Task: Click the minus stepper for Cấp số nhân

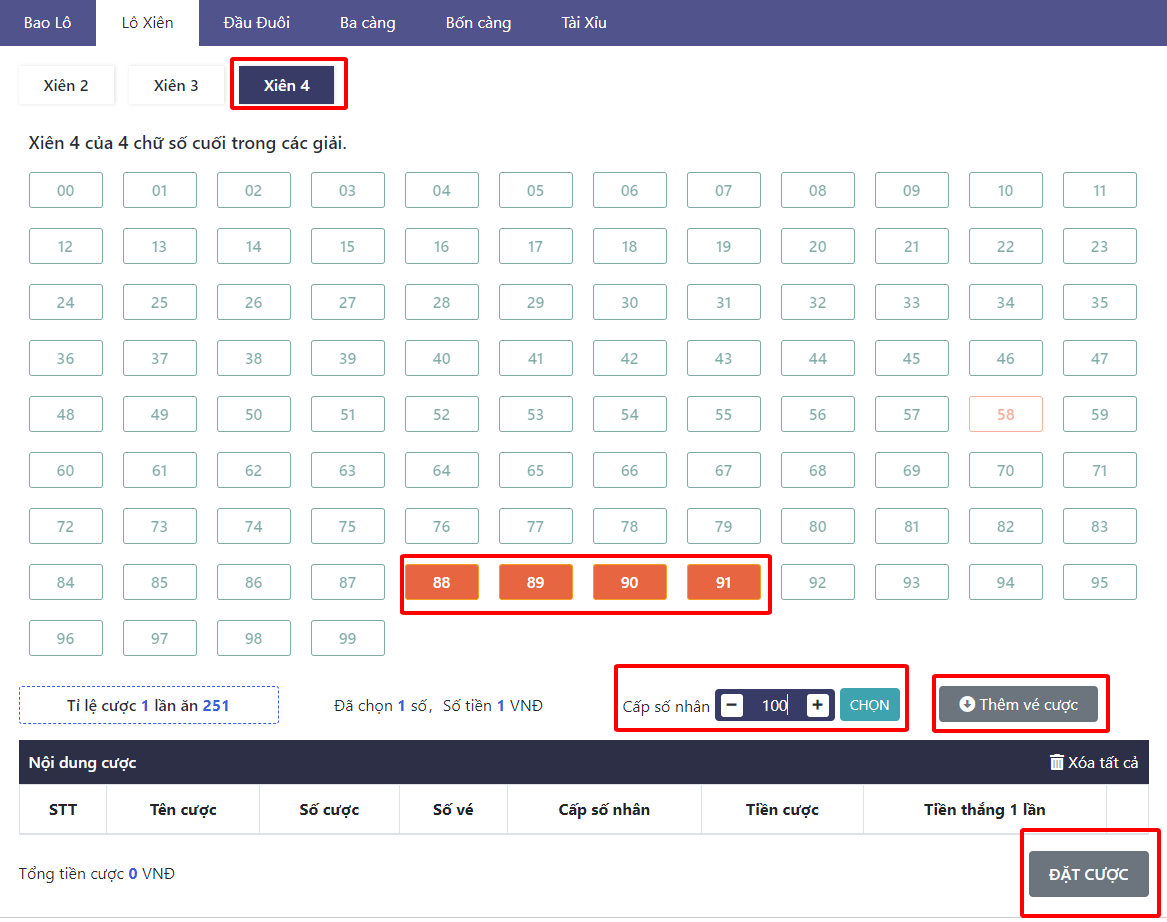Action: click(x=732, y=705)
